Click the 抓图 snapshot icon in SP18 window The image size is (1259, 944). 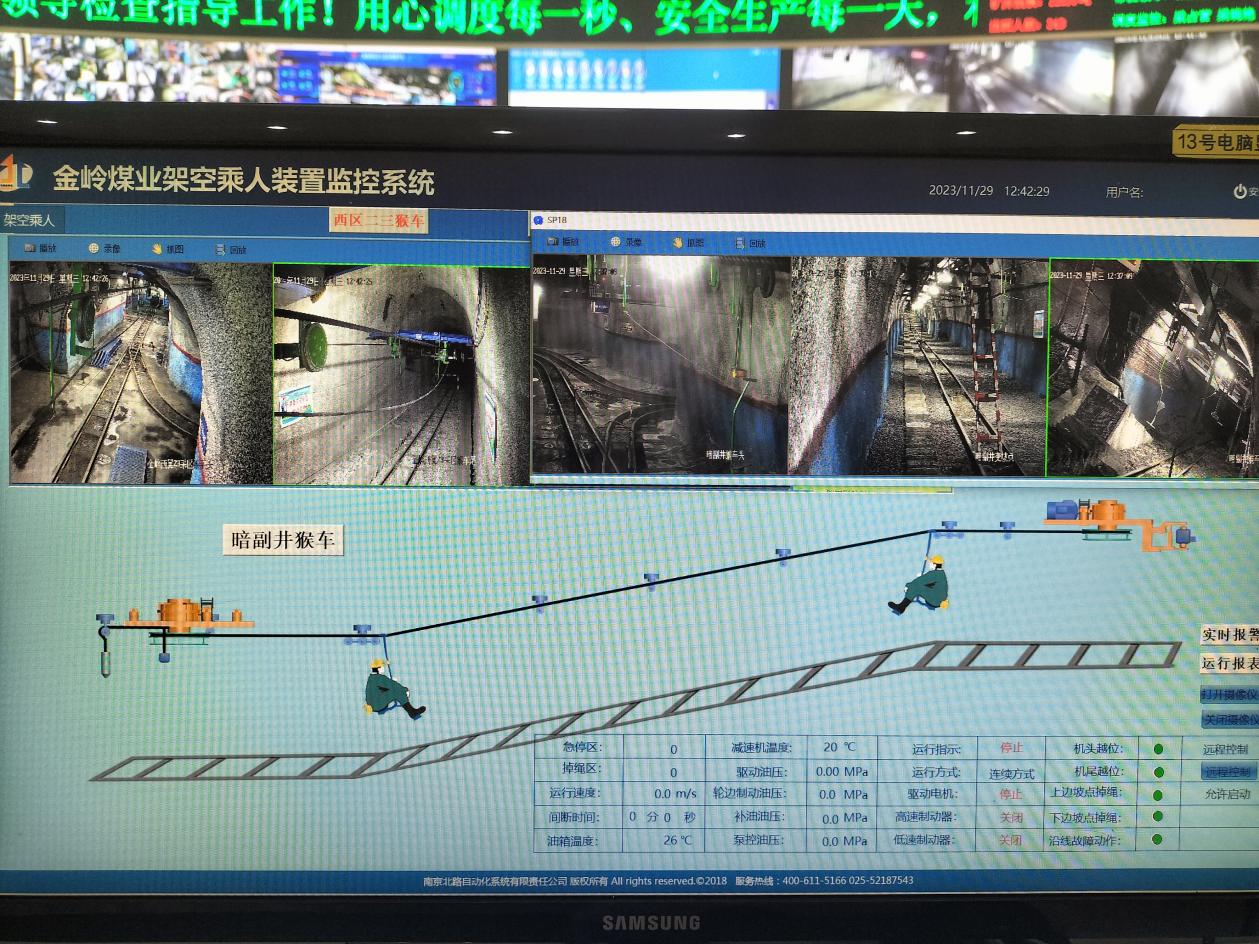click(x=677, y=242)
